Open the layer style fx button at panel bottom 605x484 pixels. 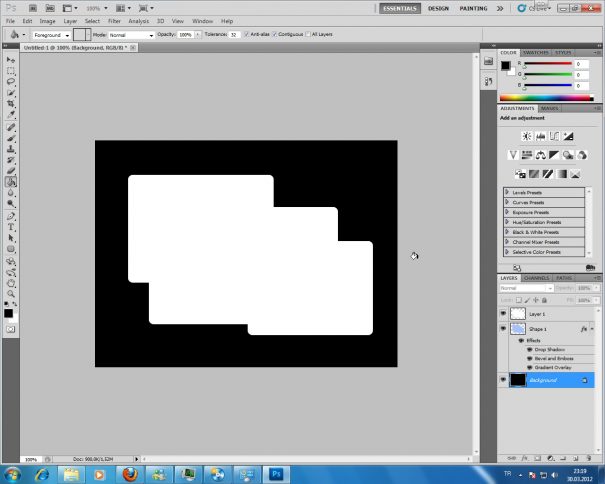pyautogui.click(x=525, y=458)
